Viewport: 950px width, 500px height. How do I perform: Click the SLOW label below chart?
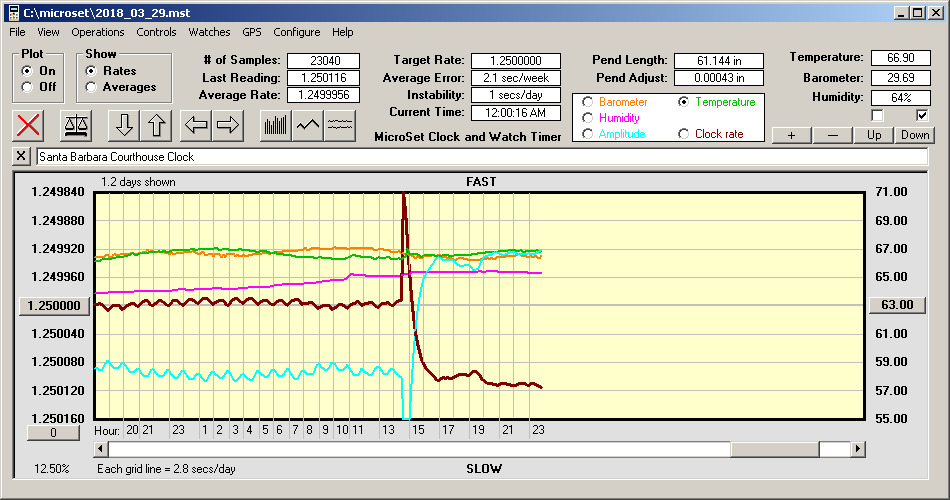pos(484,469)
